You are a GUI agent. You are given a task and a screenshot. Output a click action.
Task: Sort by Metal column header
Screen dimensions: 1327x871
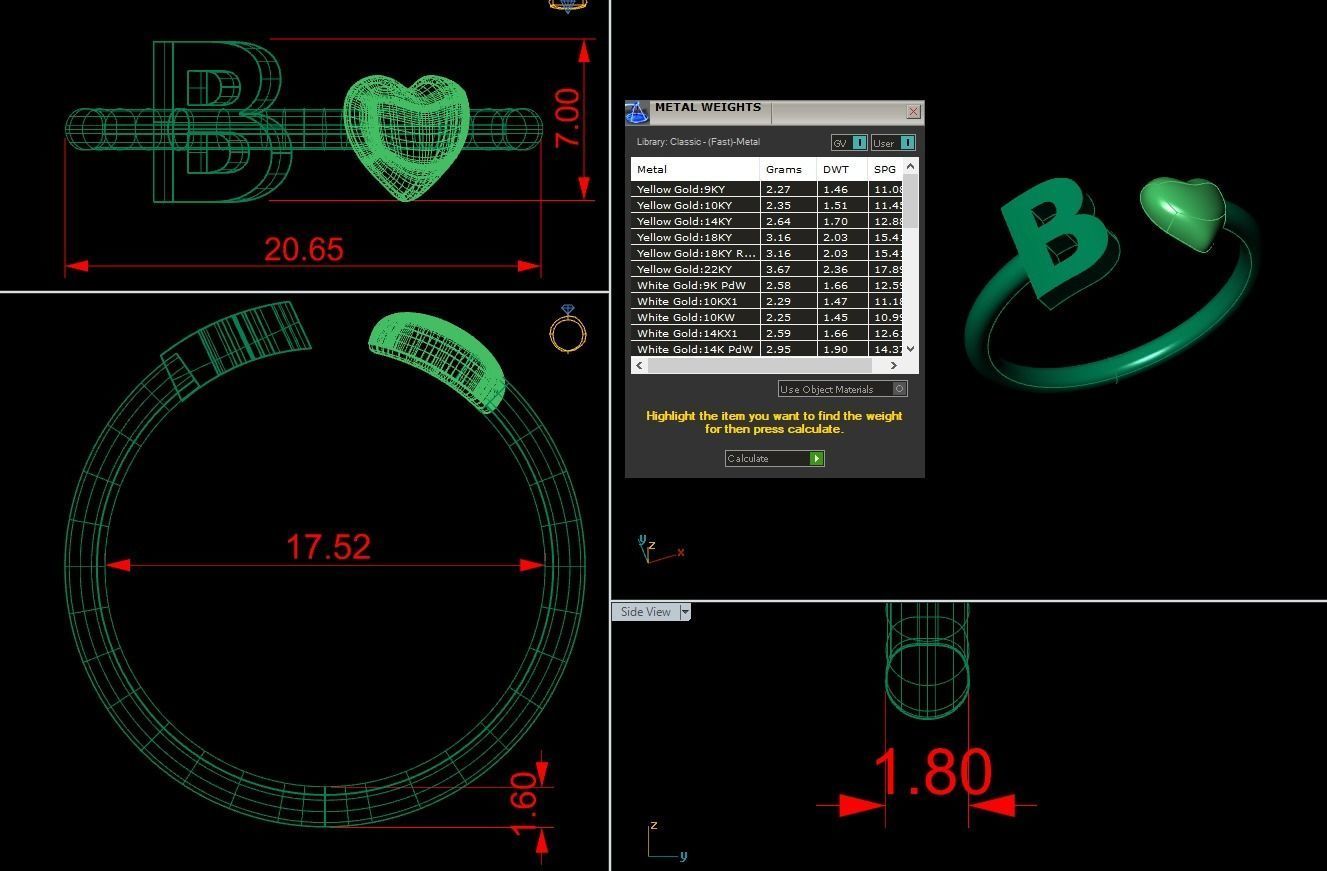coord(695,169)
